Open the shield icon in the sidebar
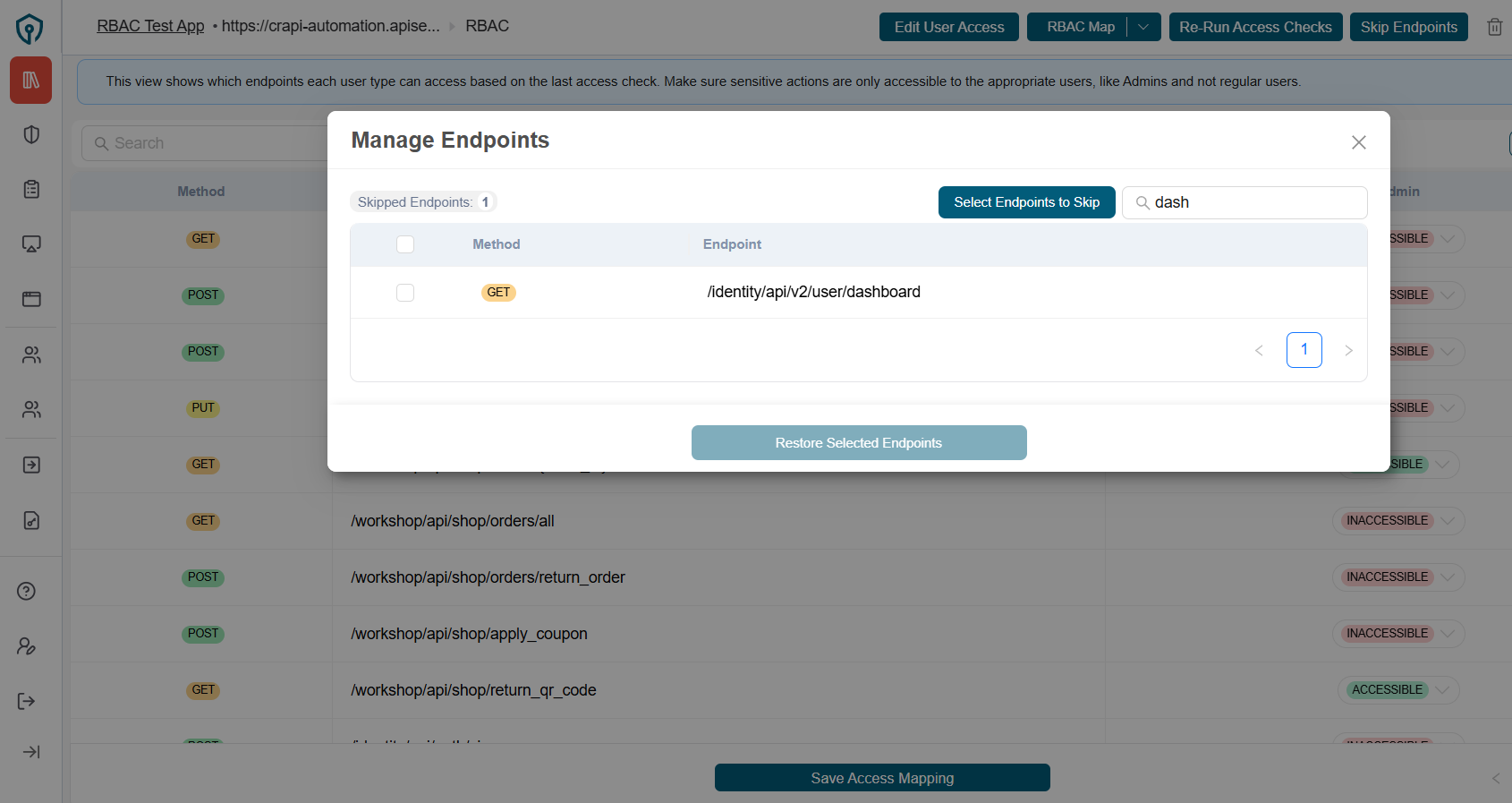 (x=31, y=135)
